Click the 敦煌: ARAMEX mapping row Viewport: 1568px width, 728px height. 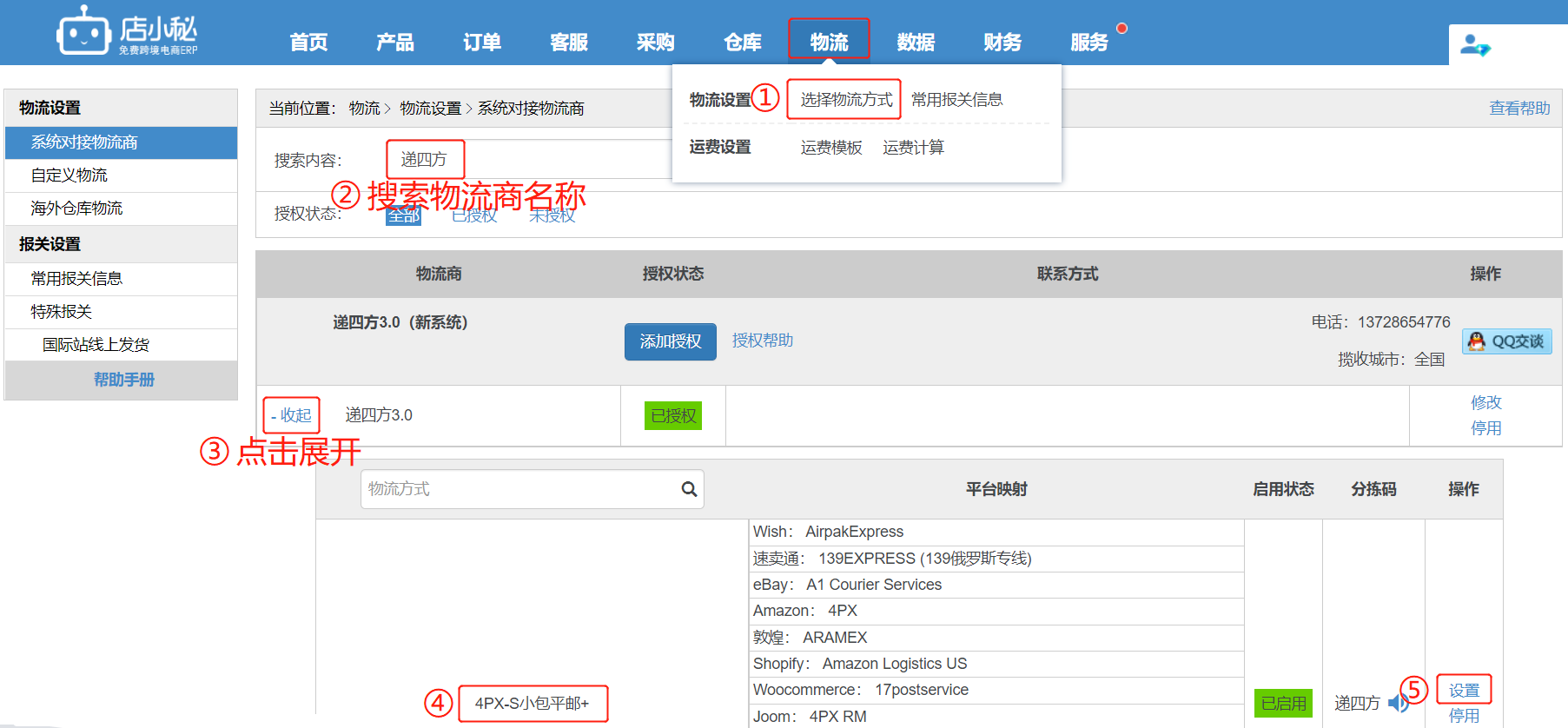coord(996,638)
